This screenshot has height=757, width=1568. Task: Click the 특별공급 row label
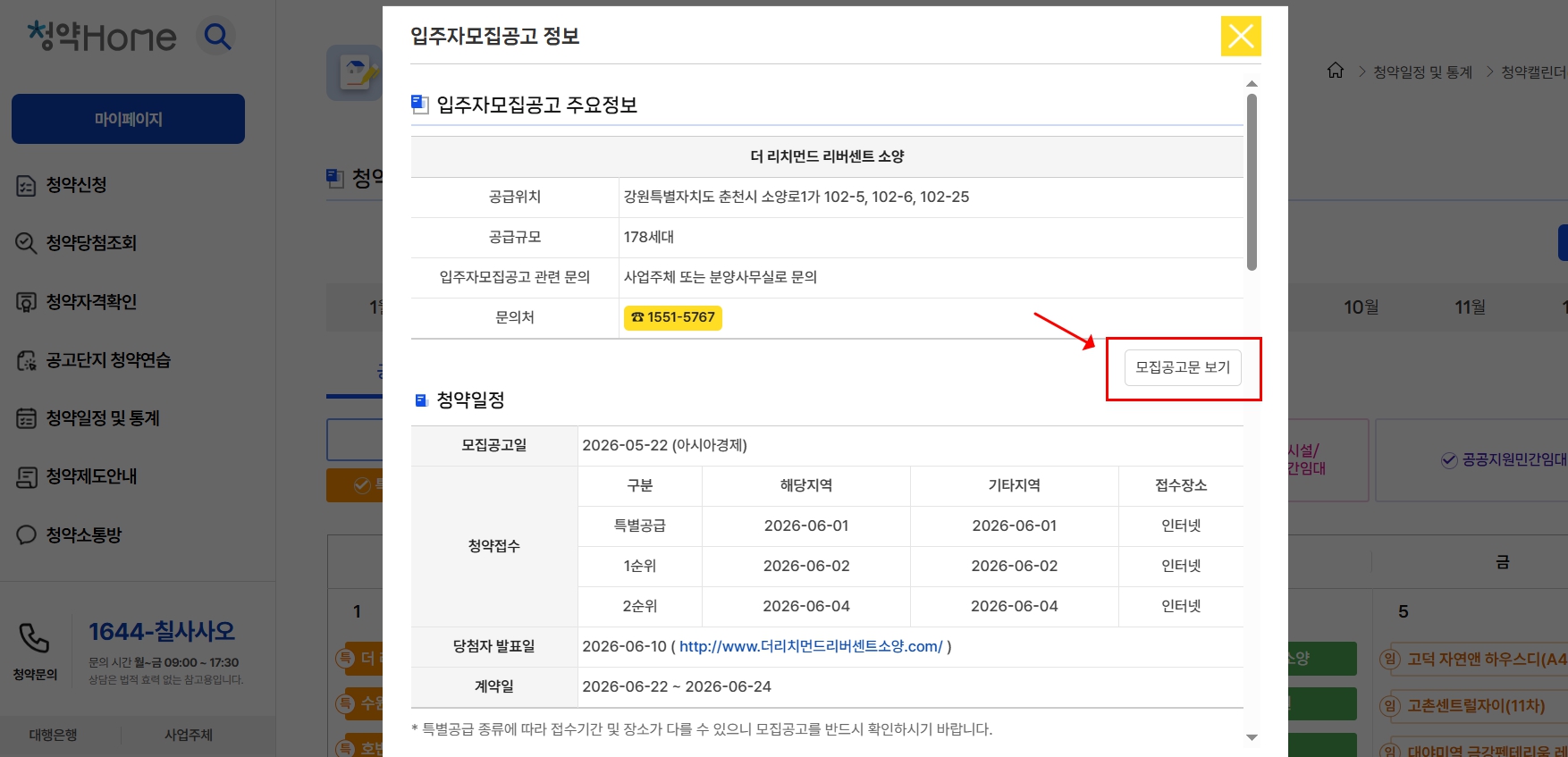[x=639, y=526]
